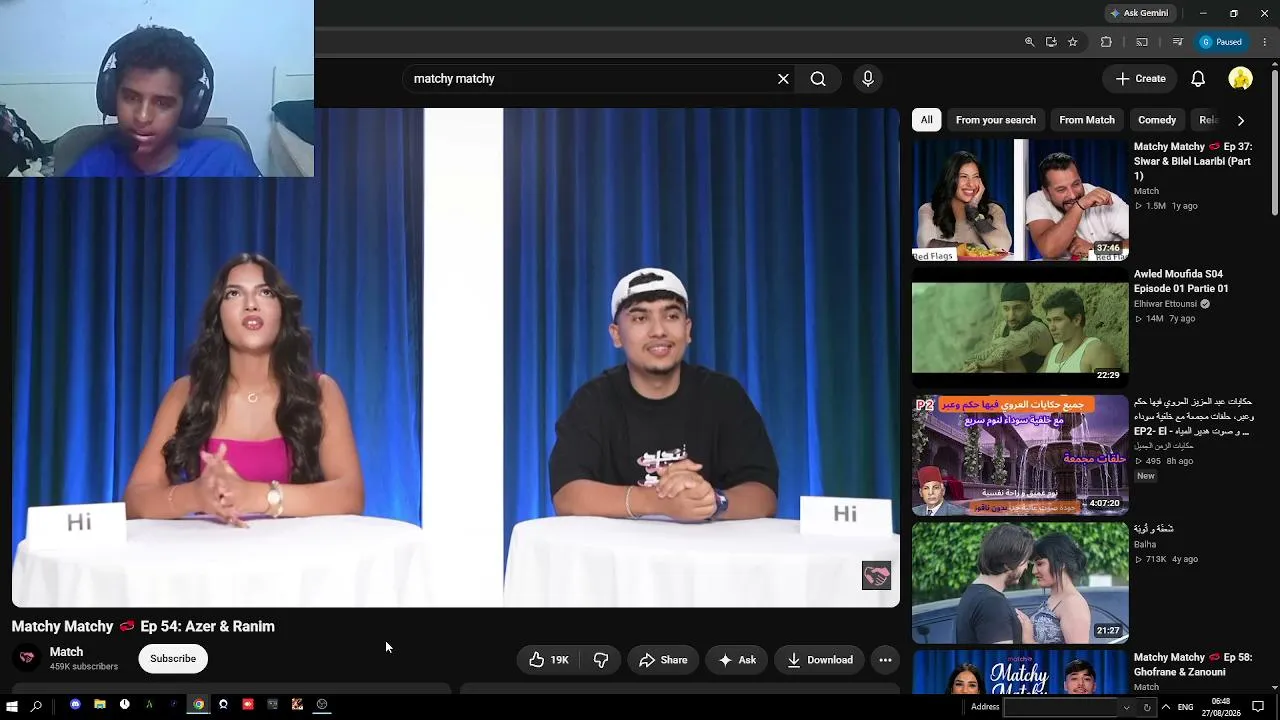Screen dimensions: 1280x720
Task: Show hidden system tray icons
Action: [x=1165, y=707]
